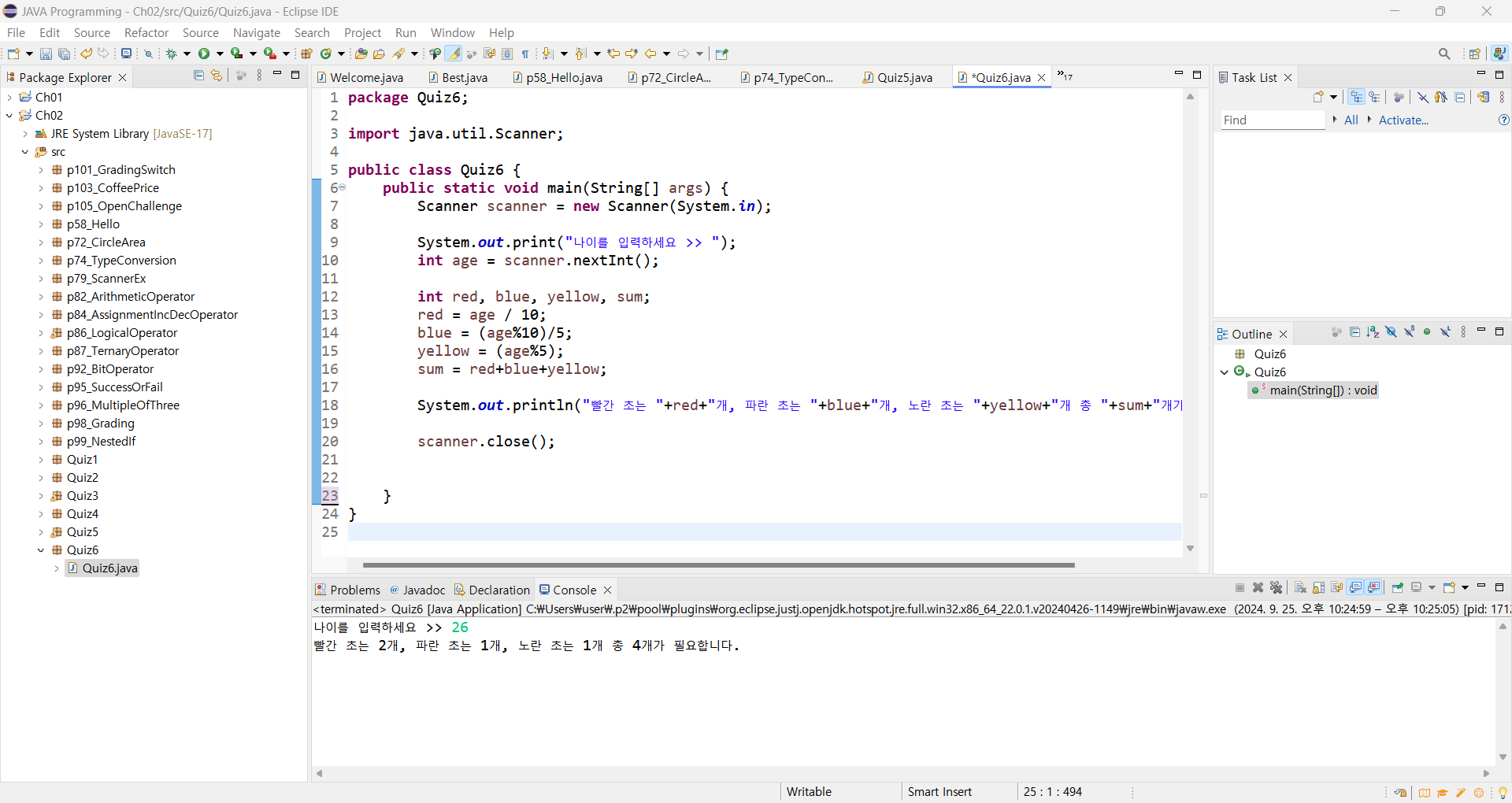Image resolution: width=1512 pixels, height=803 pixels.
Task: Click Terminate icon in Console toolbar
Action: 1240,587
